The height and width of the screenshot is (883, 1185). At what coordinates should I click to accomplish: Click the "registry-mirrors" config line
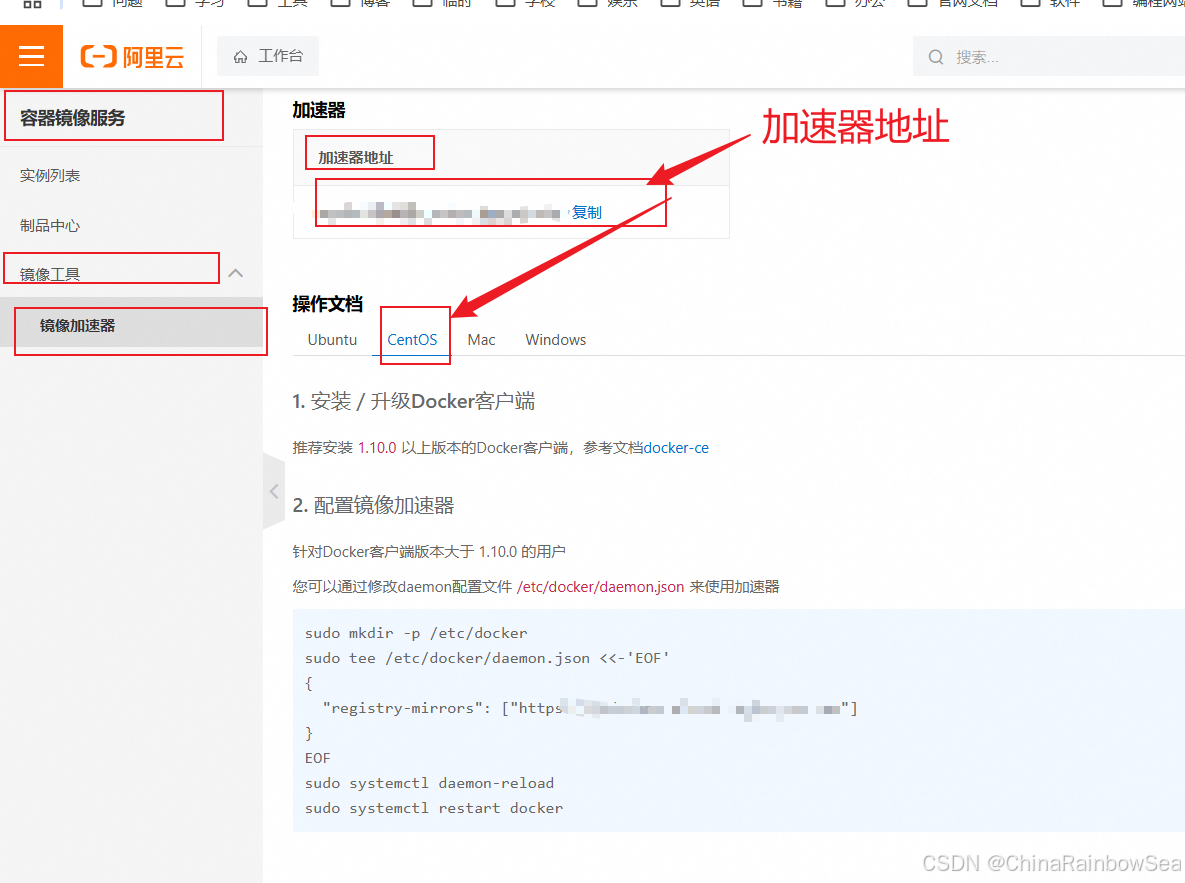(589, 708)
